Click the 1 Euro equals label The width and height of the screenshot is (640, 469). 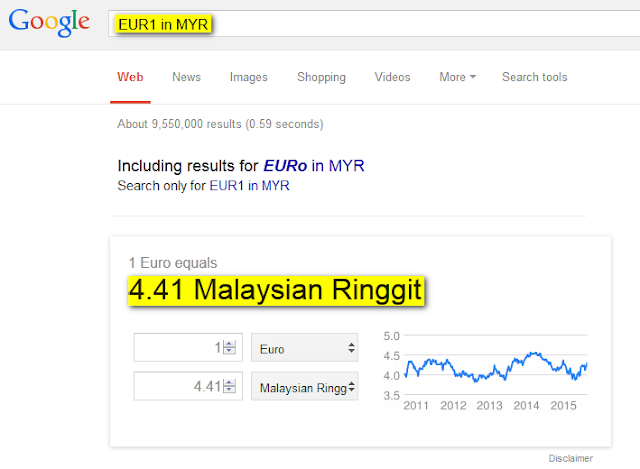173,263
